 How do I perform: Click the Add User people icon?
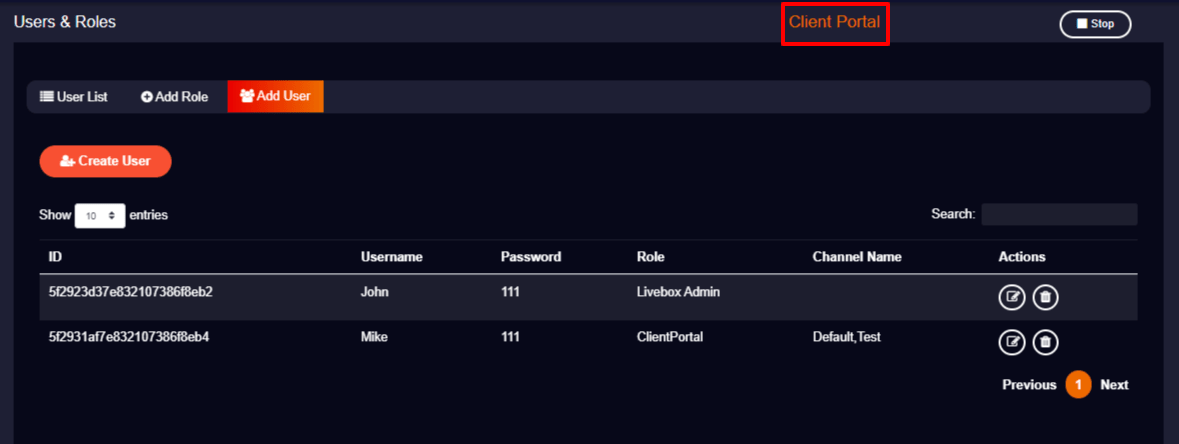(x=247, y=96)
